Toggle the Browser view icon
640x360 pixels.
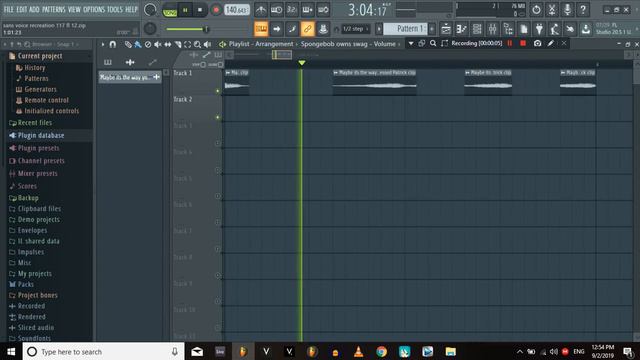pos(508,29)
